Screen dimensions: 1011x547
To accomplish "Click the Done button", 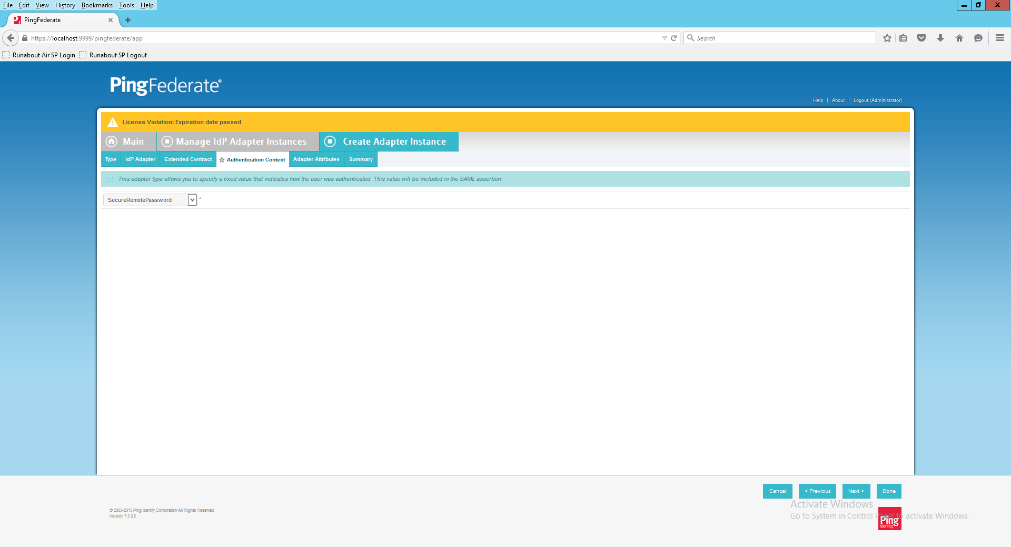I will tap(889, 491).
